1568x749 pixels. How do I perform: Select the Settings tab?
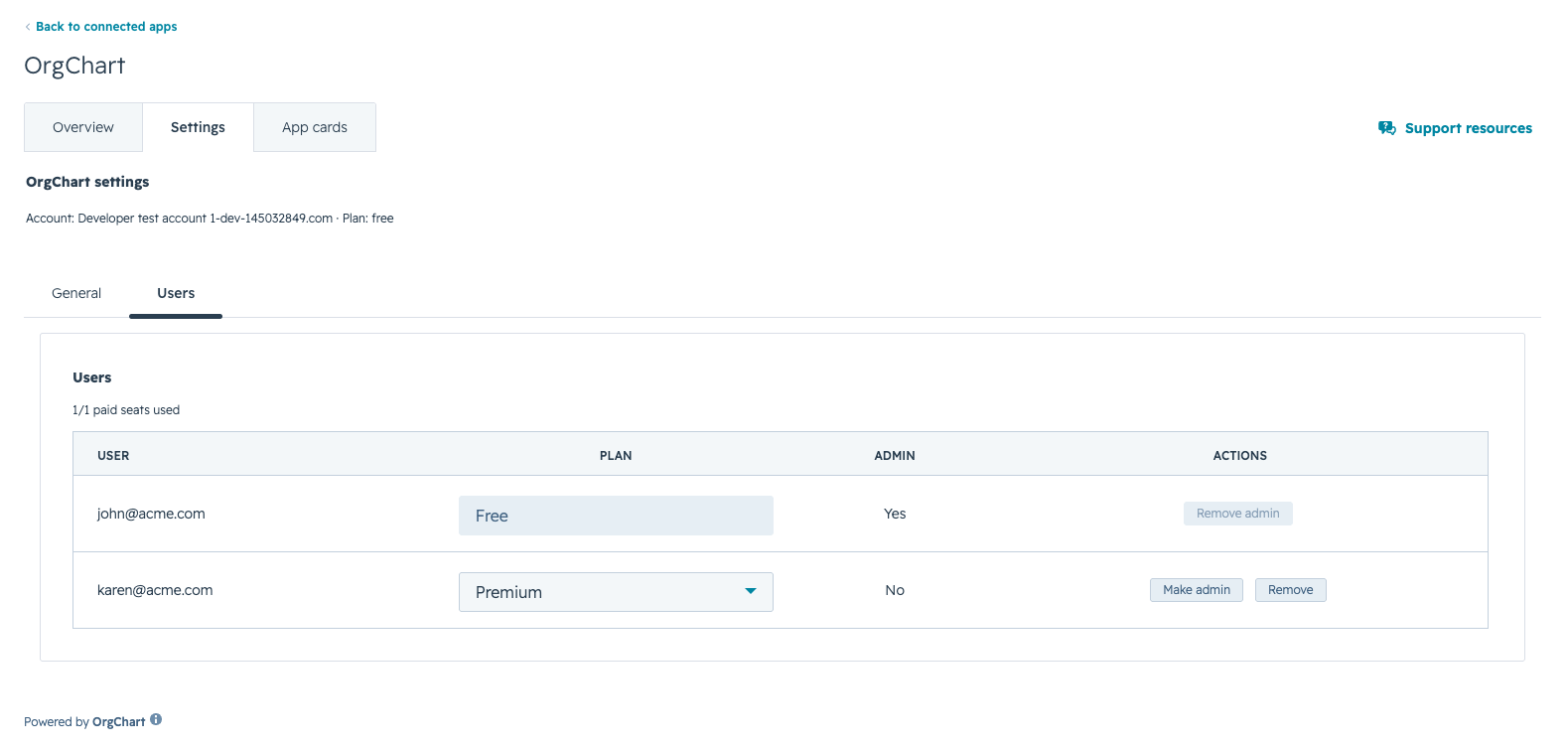198,127
